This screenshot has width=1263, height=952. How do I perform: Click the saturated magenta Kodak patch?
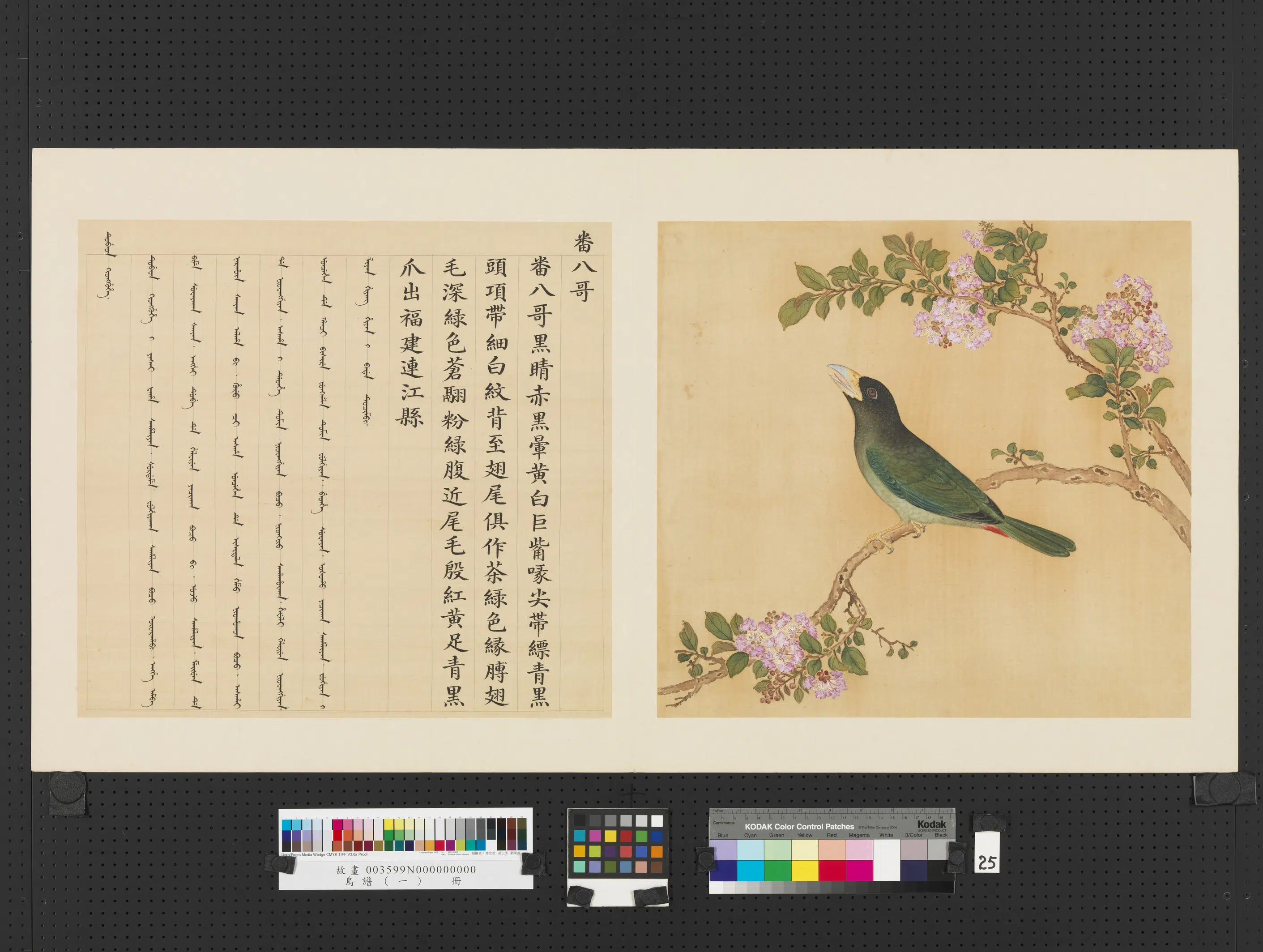coord(859,871)
